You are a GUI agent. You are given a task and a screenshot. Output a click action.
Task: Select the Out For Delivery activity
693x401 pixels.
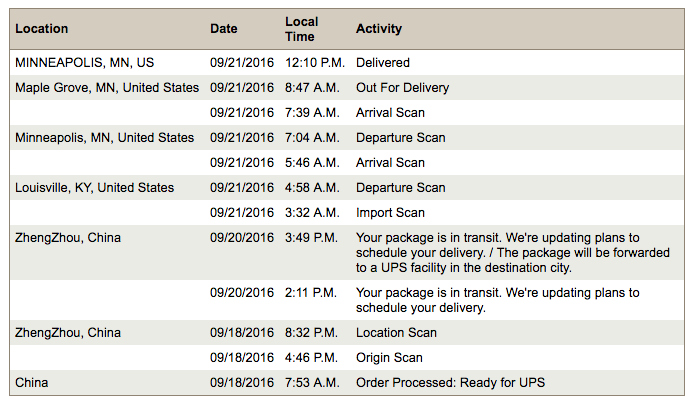pos(403,88)
